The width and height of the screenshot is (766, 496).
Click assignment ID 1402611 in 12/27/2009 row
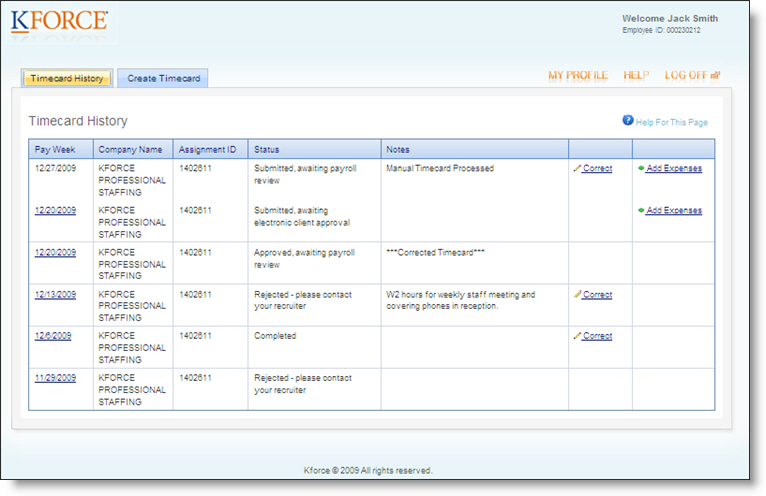click(195, 168)
